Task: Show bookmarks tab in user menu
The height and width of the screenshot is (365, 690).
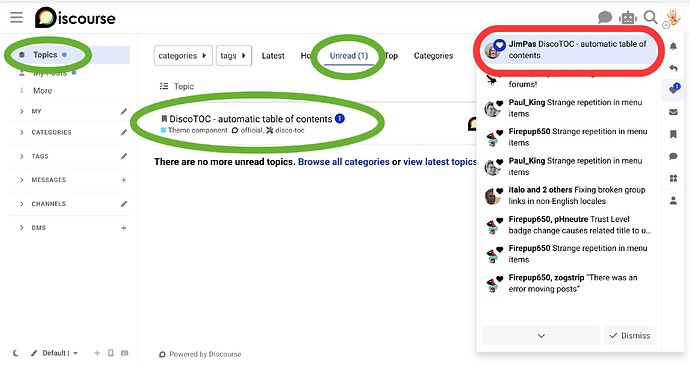Action: point(673,134)
